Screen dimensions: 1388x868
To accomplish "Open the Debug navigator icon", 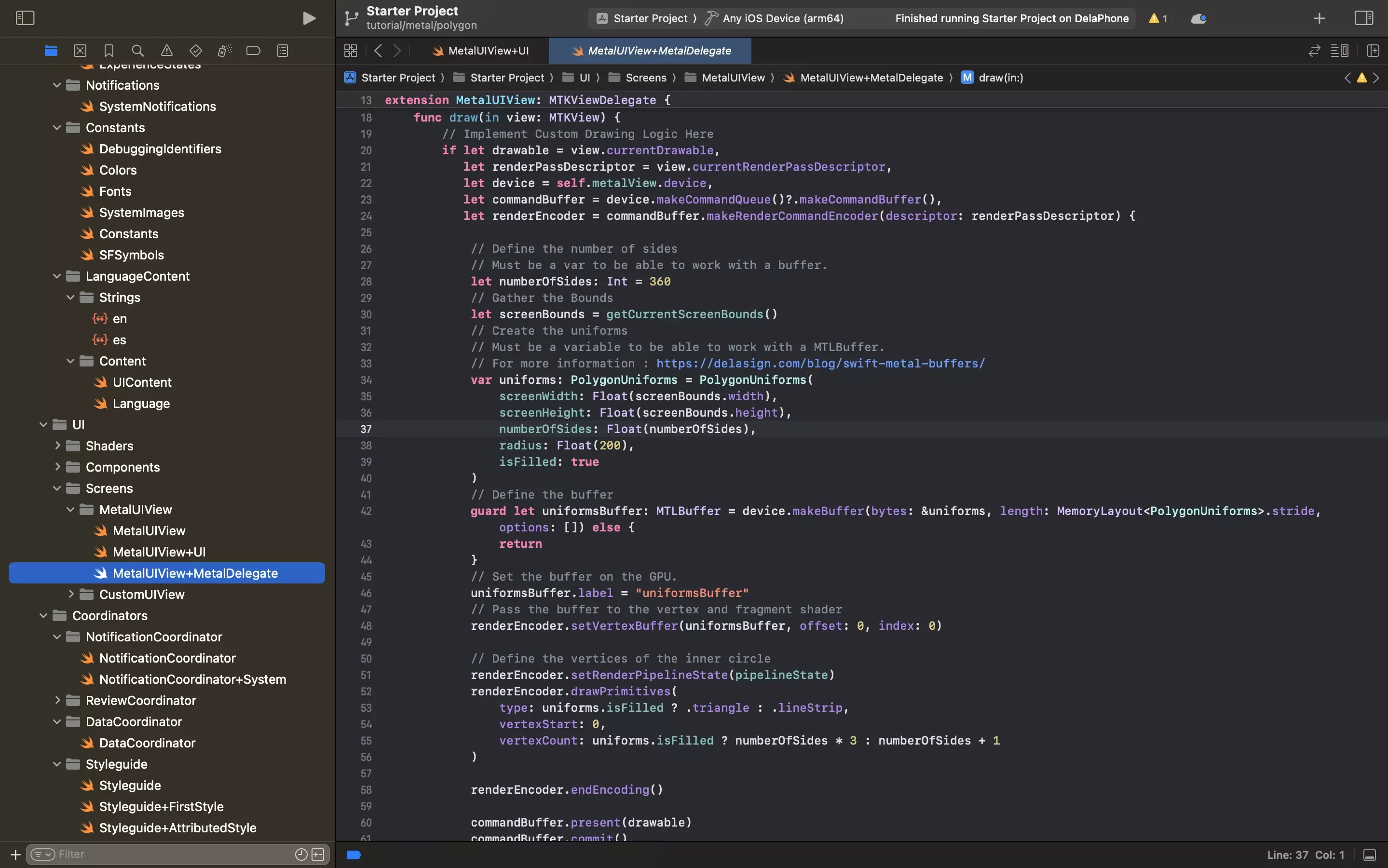I will point(224,51).
